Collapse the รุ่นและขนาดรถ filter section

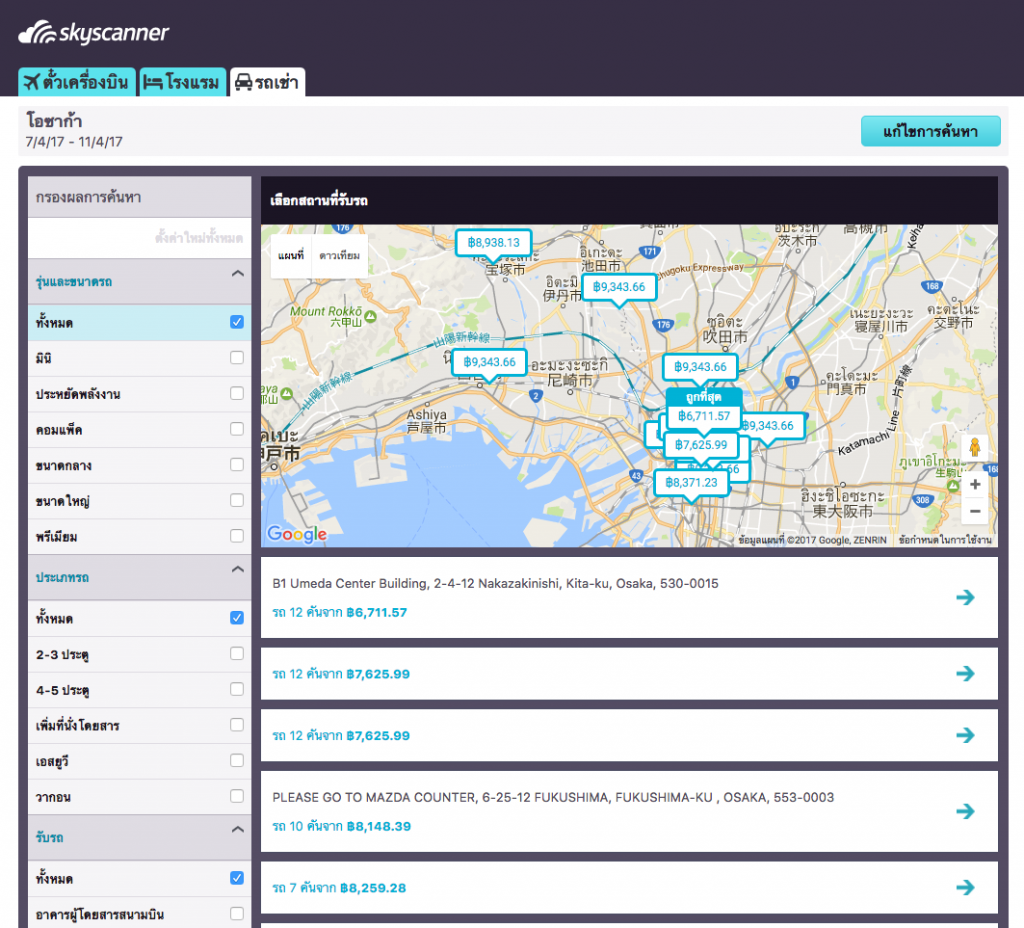[237, 273]
